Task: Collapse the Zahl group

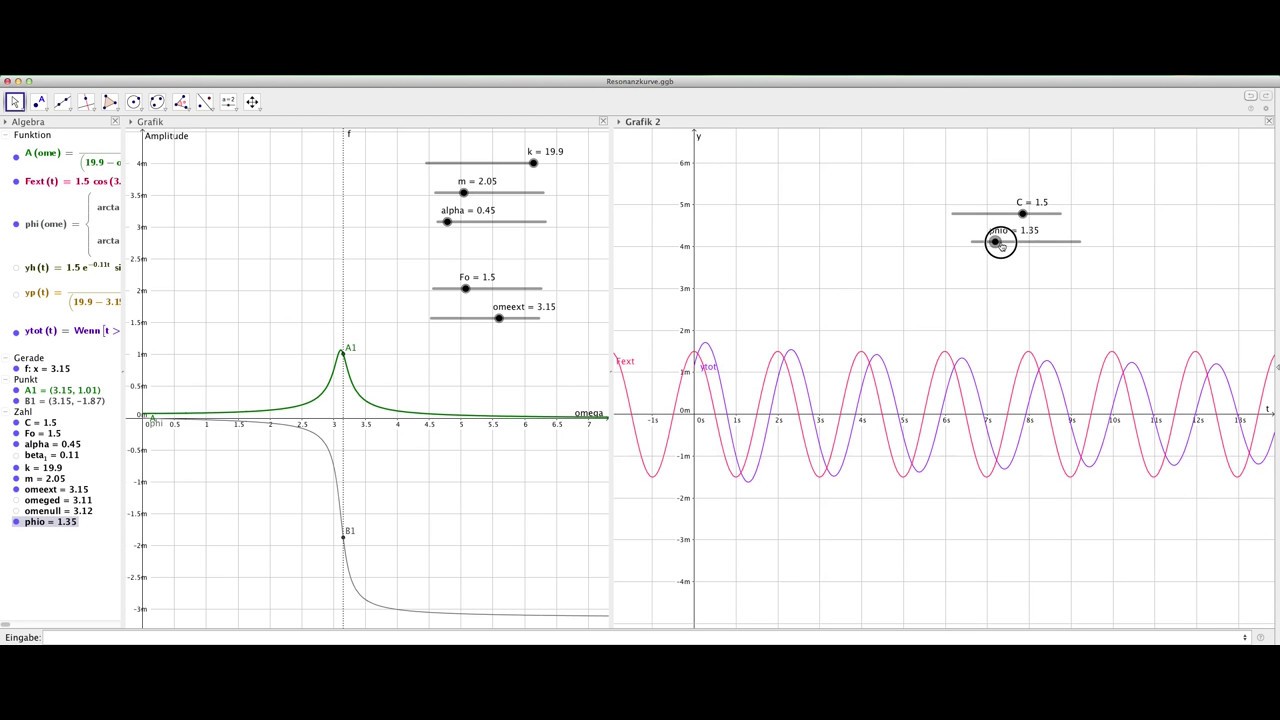Action: [x=6, y=412]
